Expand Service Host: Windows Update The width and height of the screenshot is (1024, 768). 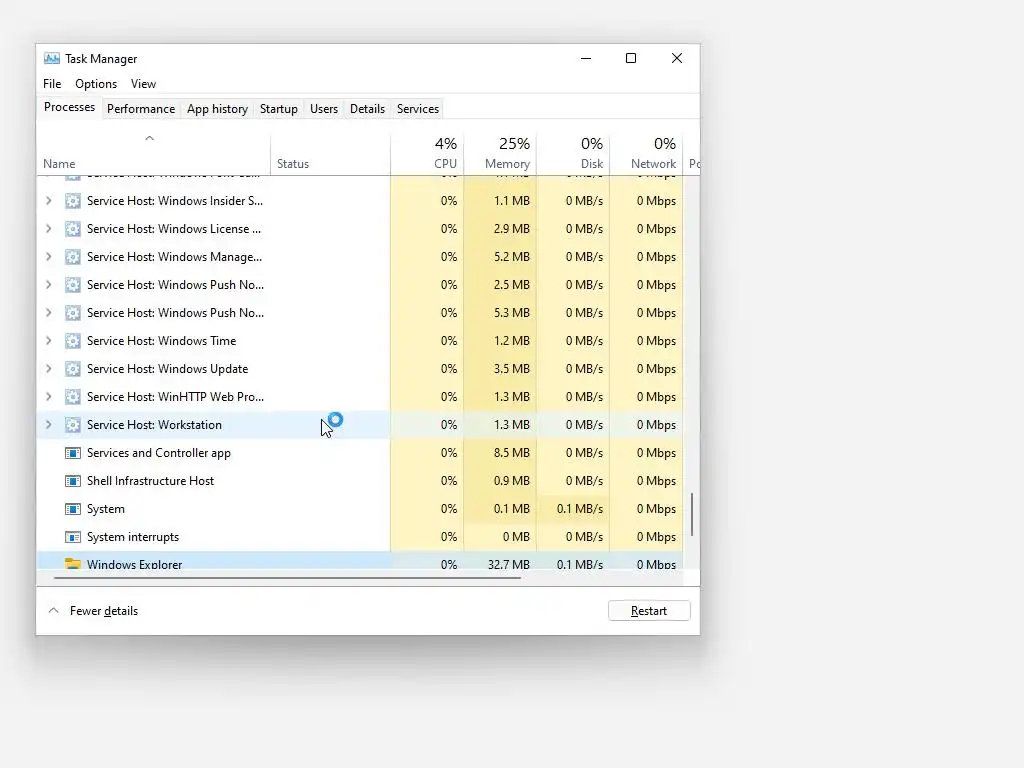point(48,369)
